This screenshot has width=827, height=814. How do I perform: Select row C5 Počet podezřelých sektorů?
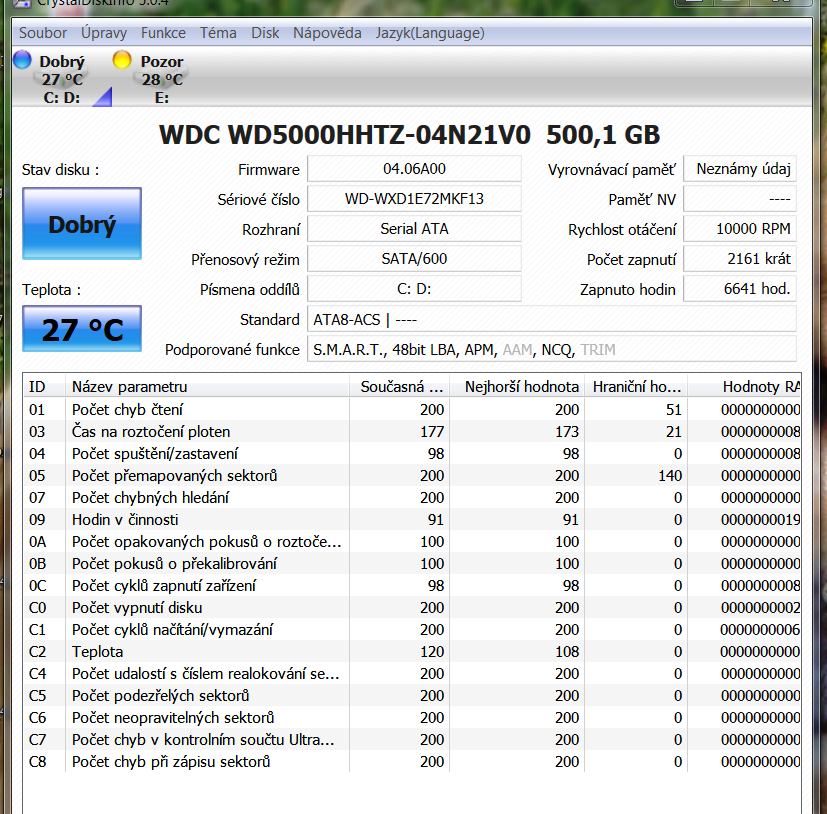point(412,695)
